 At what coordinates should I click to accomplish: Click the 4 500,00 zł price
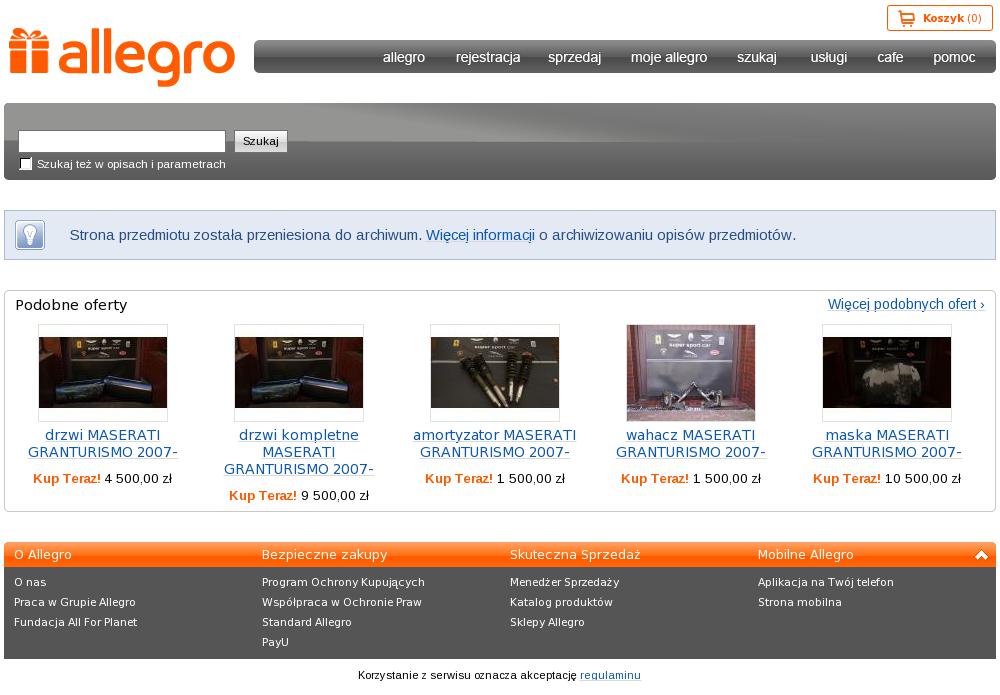138,479
